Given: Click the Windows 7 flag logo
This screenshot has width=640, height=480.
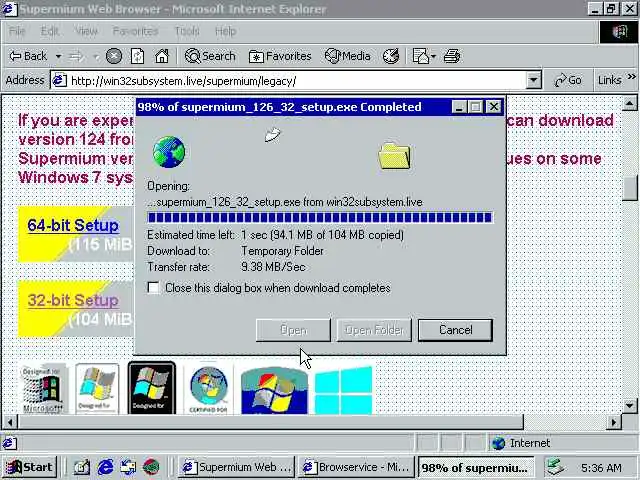Looking at the screenshot, I should click(274, 391).
